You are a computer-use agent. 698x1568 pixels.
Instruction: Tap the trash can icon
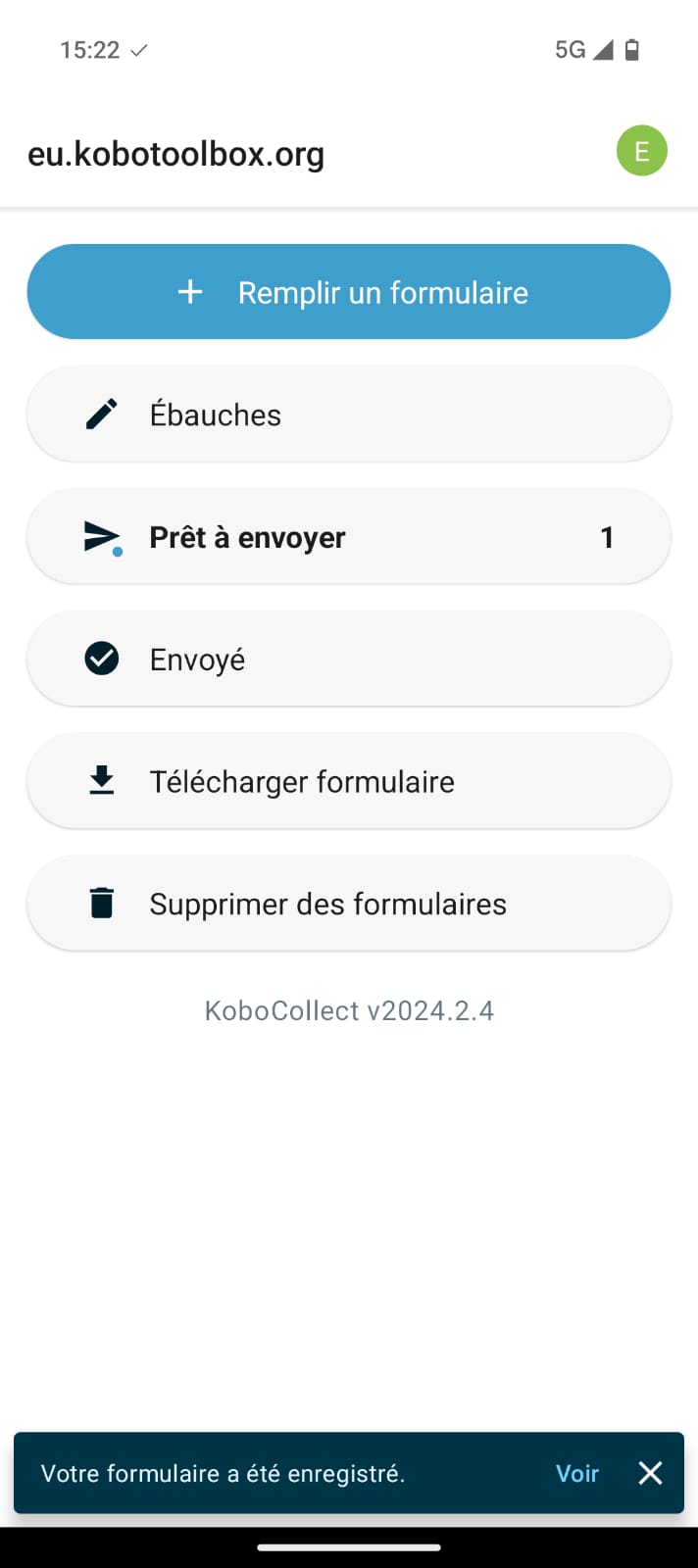coord(102,904)
